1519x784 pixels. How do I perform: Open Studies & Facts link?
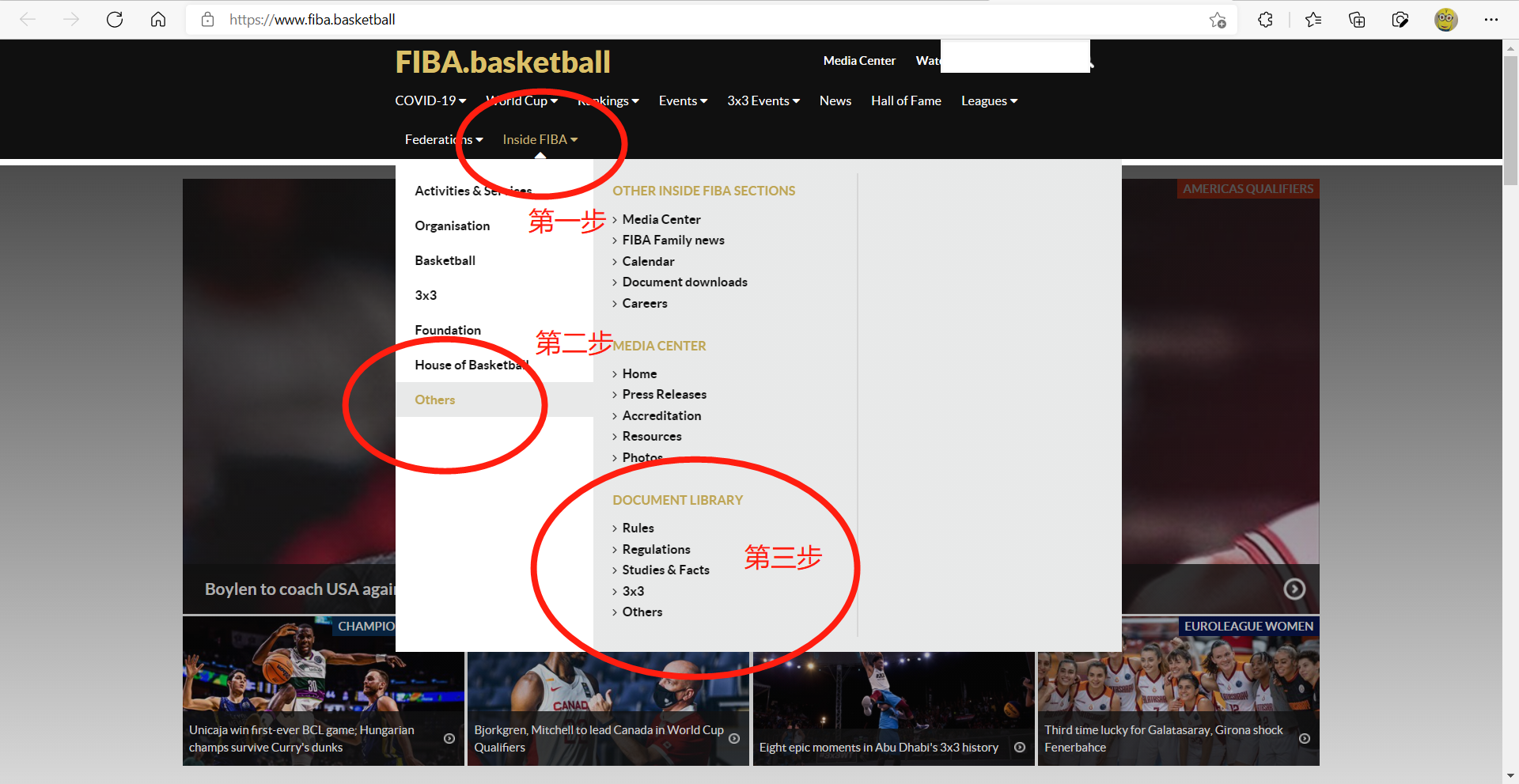pos(665,570)
